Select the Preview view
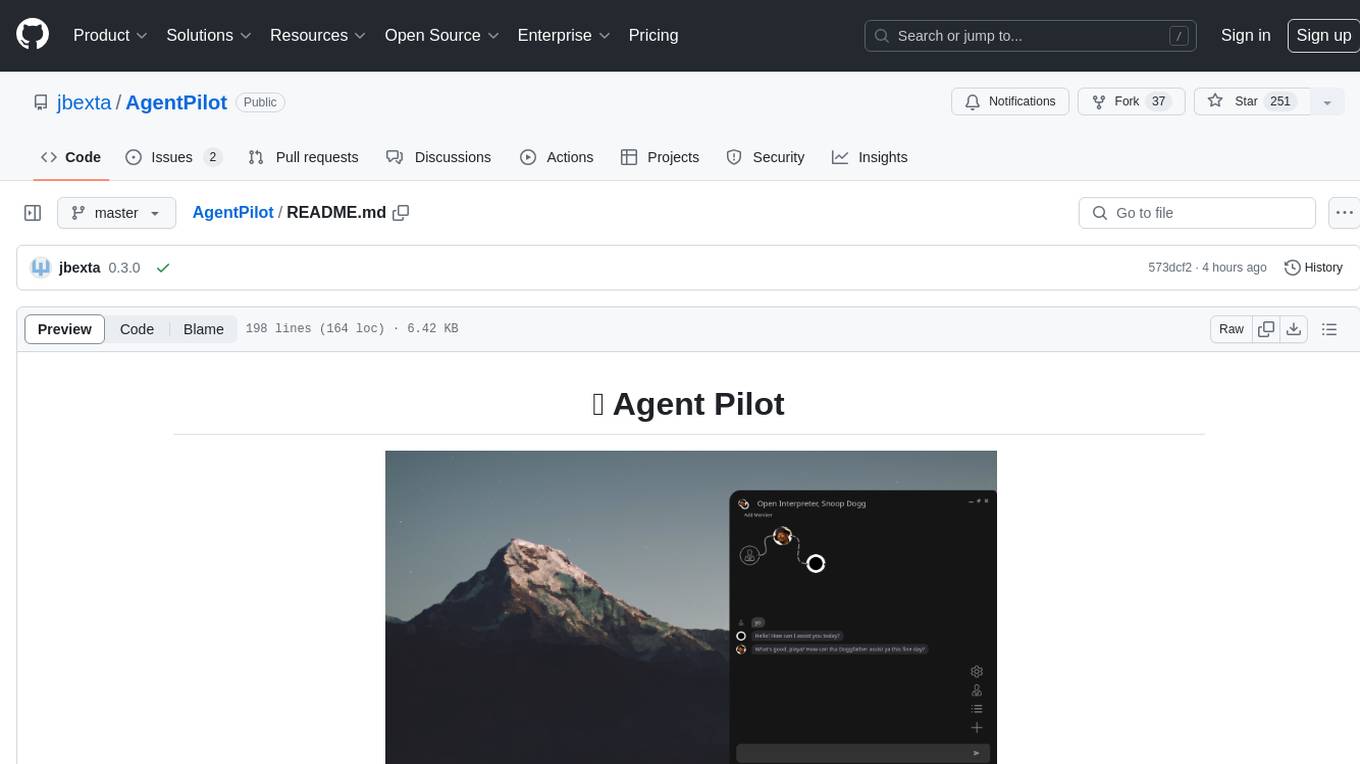This screenshot has height=764, width=1360. tap(65, 329)
